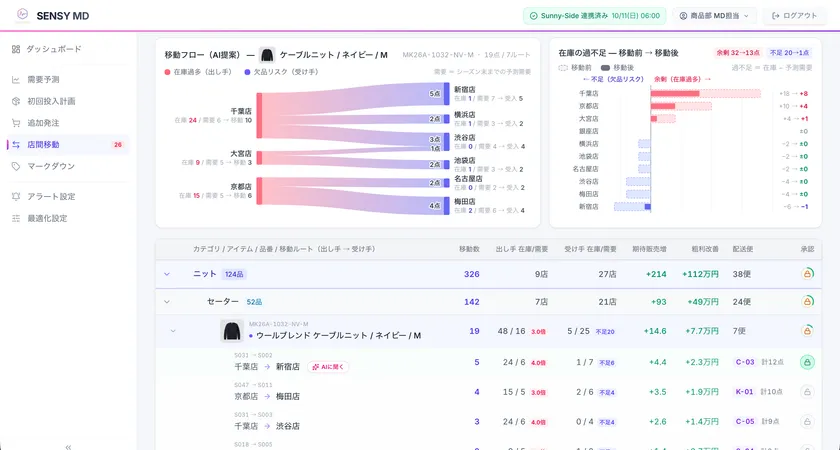
Task: Open アラート設定 from the sidebar
Action: (x=68, y=197)
